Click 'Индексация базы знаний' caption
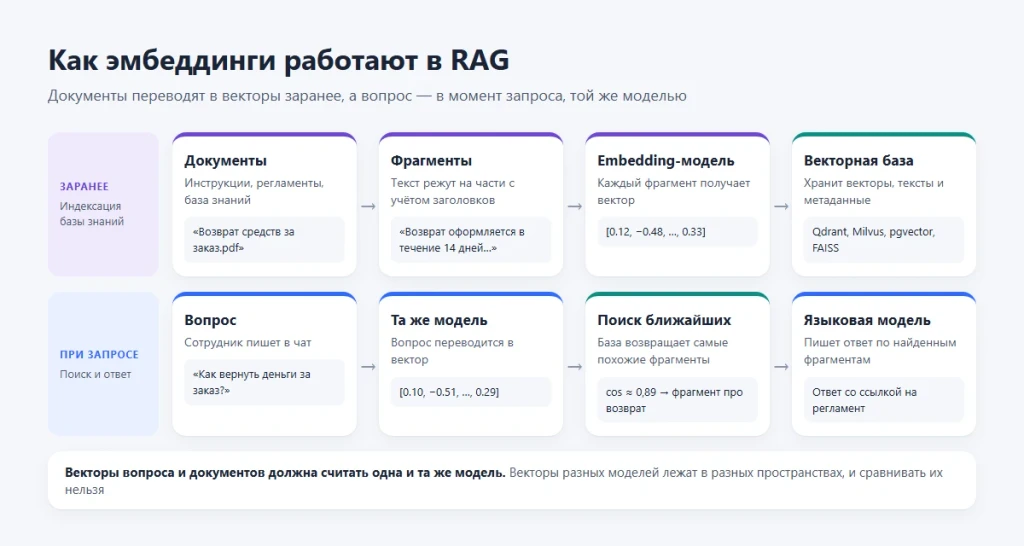This screenshot has width=1024, height=546. pyautogui.click(x=92, y=214)
